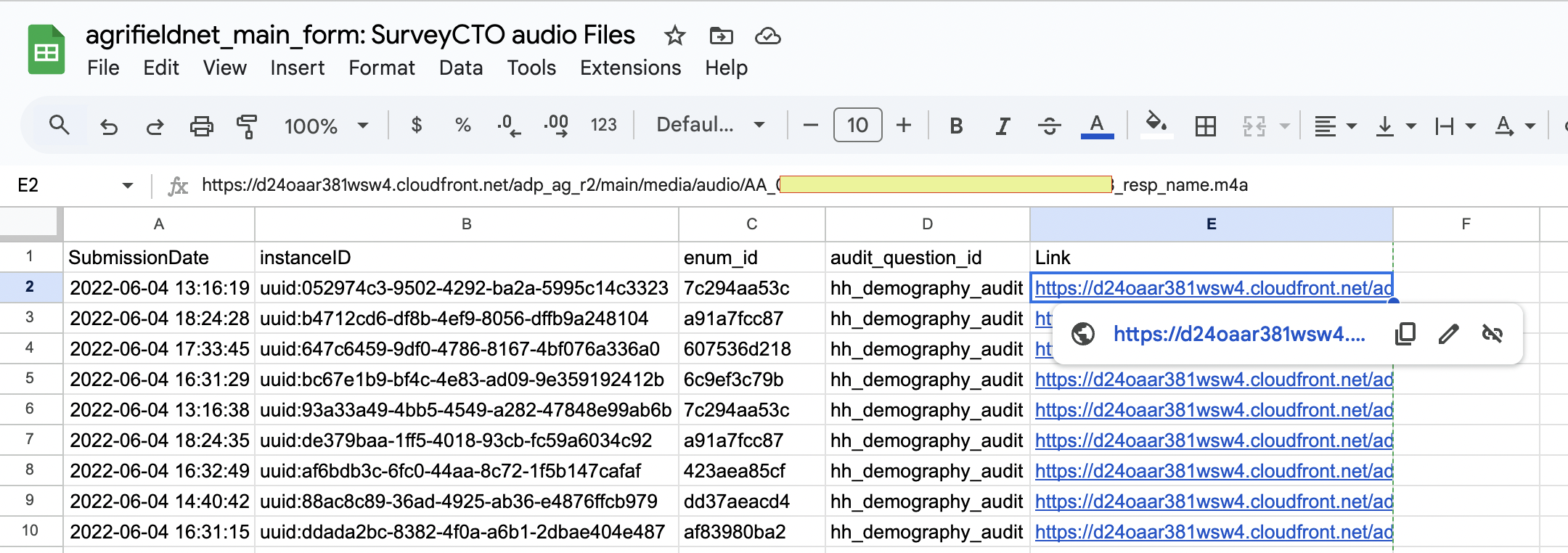
Task: Remove link with the unlink icon
Action: tap(1492, 334)
